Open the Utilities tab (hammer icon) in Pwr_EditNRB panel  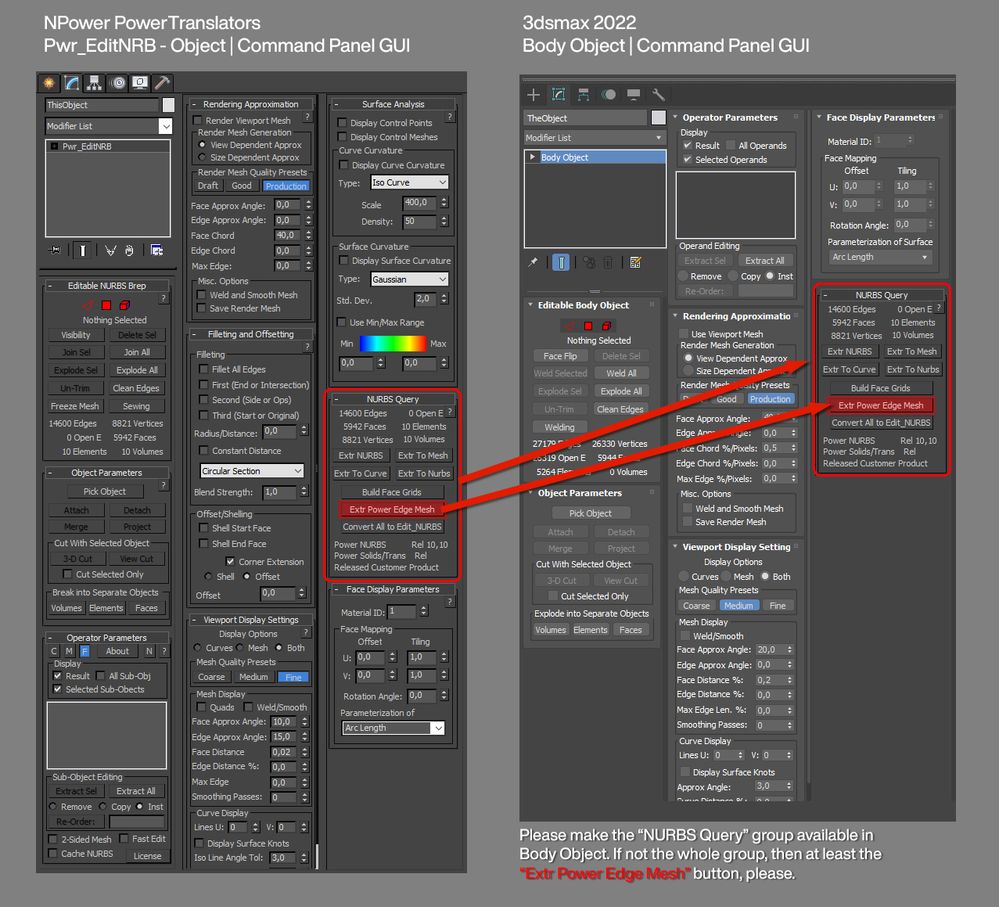162,83
